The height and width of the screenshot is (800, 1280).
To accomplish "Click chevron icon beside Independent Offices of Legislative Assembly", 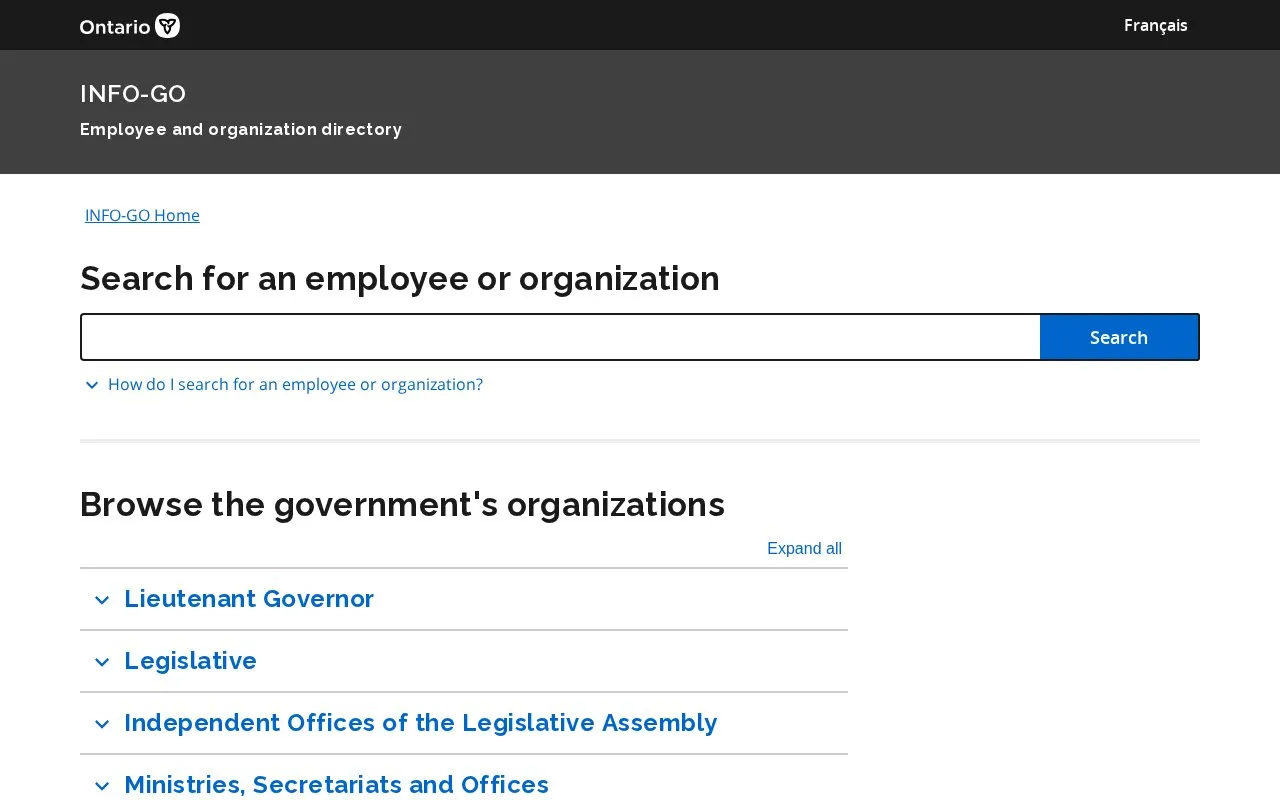I will click(x=101, y=724).
